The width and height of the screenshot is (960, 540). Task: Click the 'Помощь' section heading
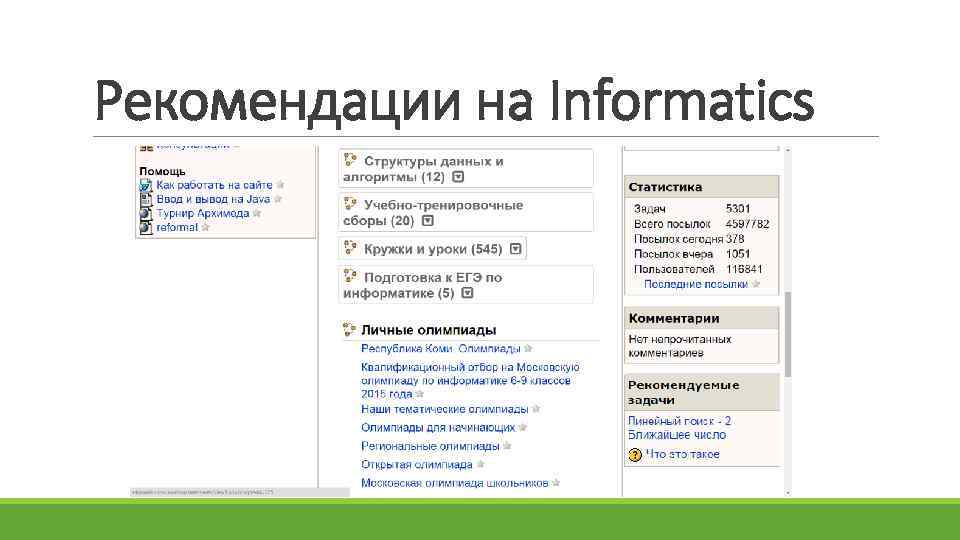[162, 171]
